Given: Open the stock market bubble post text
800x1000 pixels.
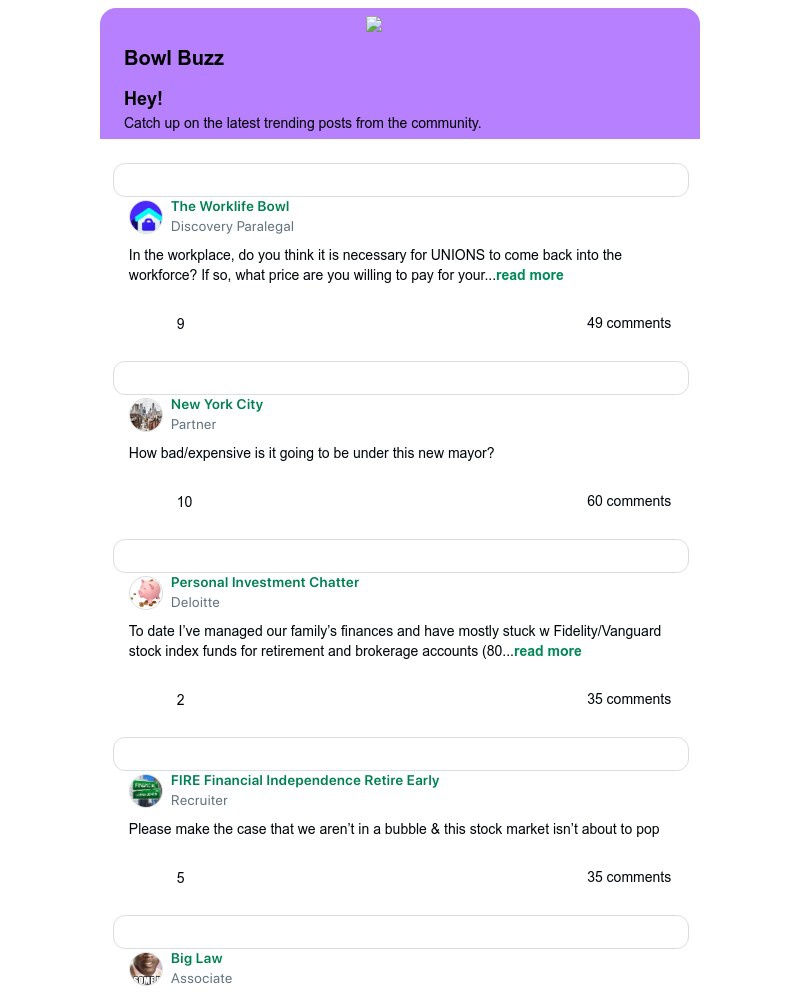Looking at the screenshot, I should point(394,830).
